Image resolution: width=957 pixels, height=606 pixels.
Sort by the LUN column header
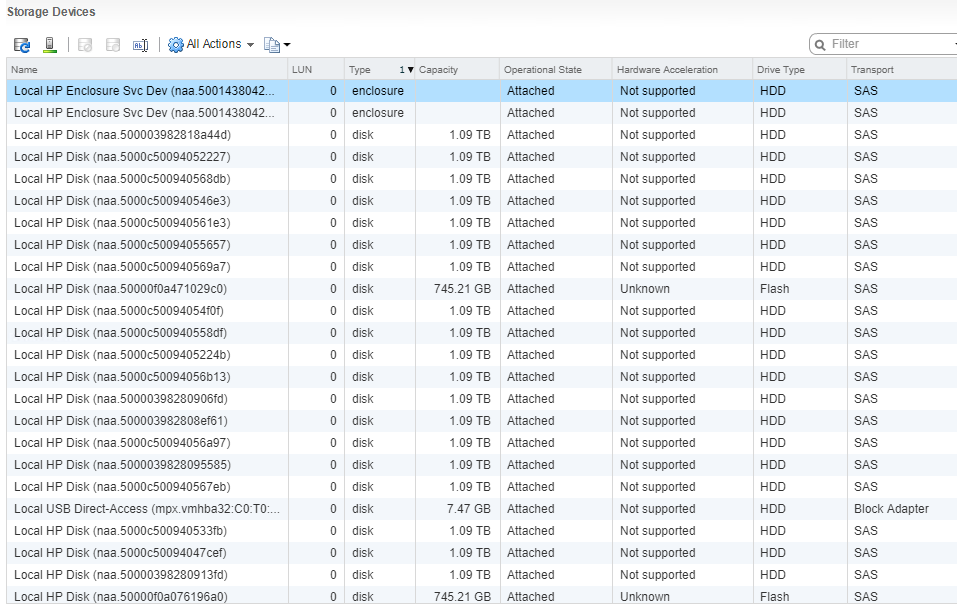[316, 70]
